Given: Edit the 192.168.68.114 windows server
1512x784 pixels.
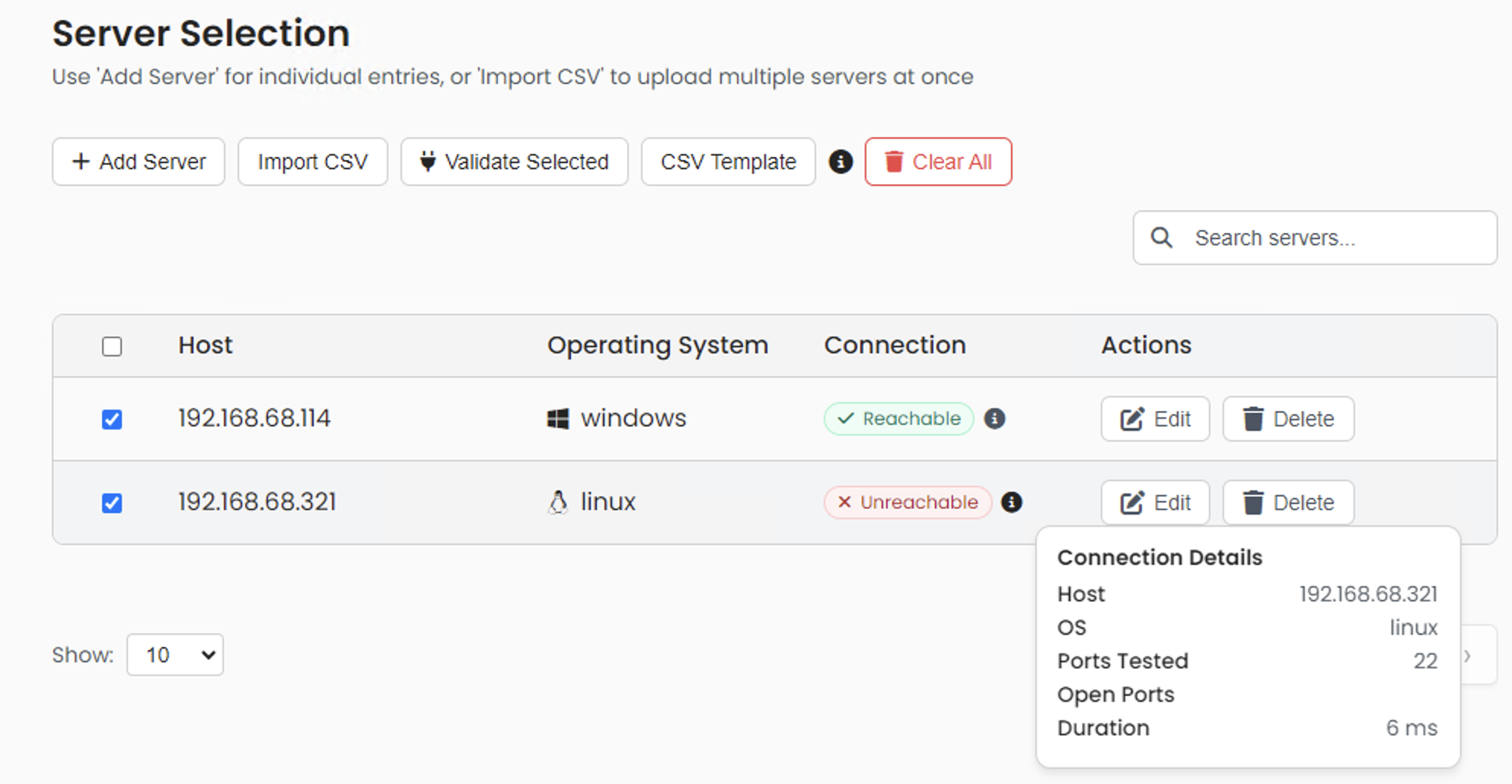Looking at the screenshot, I should click(1155, 419).
